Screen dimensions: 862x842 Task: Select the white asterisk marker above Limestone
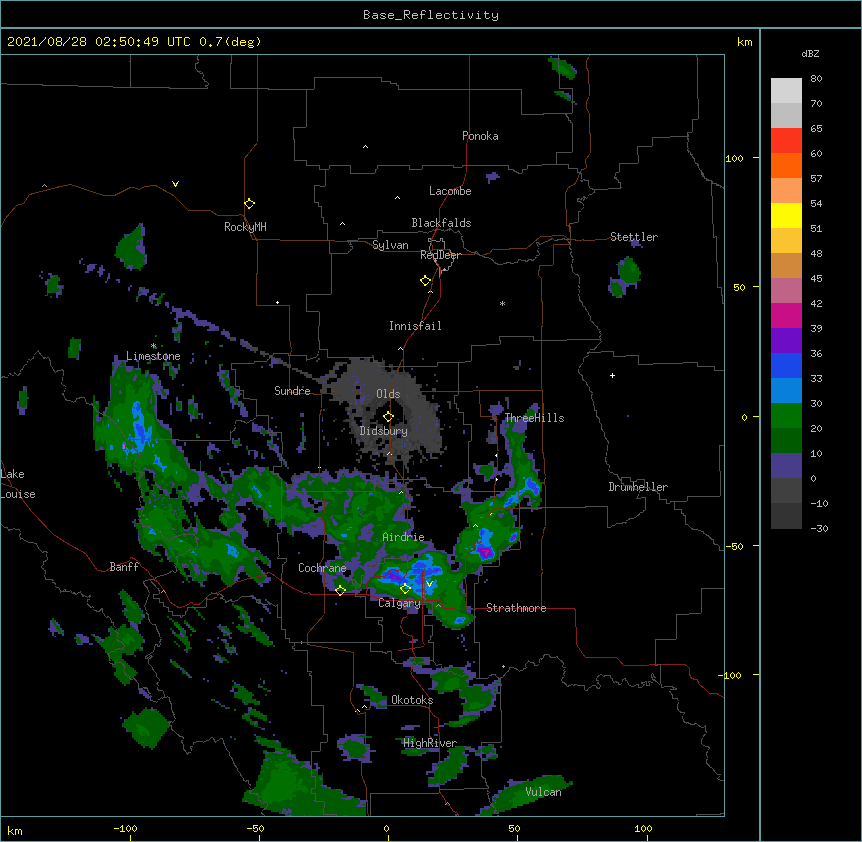[154, 346]
